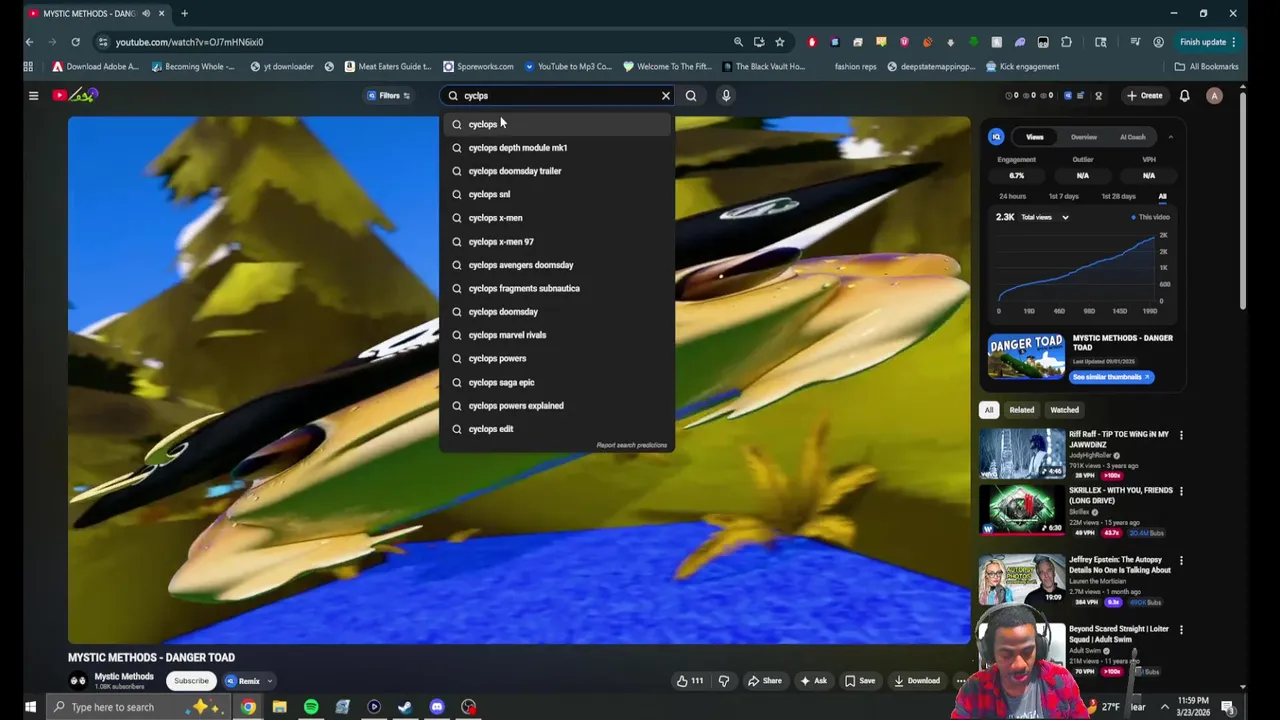
Task: Click the Share button under the video
Action: tap(764, 681)
